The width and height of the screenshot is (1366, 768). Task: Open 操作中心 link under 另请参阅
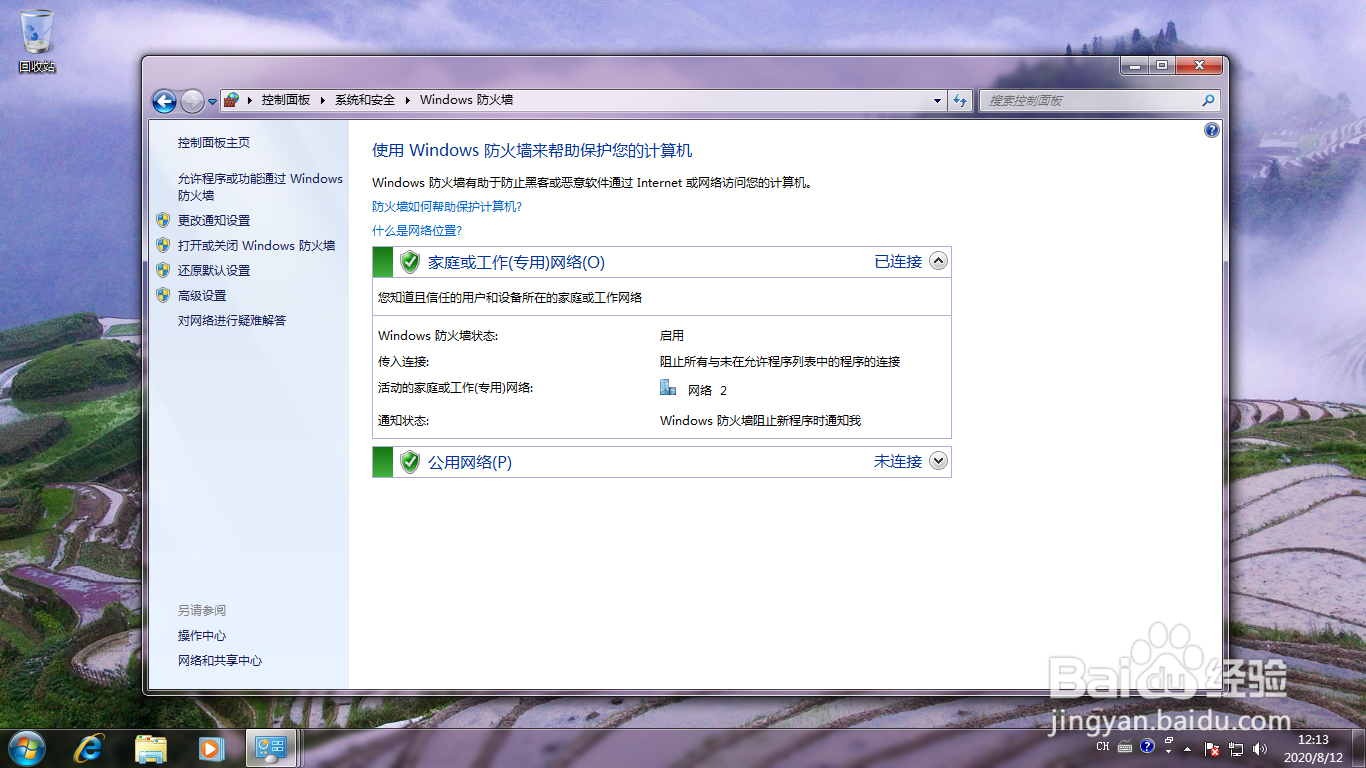click(x=202, y=635)
